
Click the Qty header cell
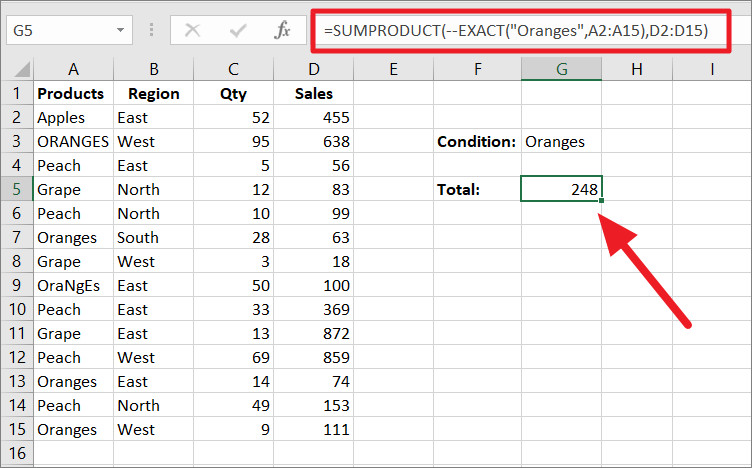click(234, 93)
